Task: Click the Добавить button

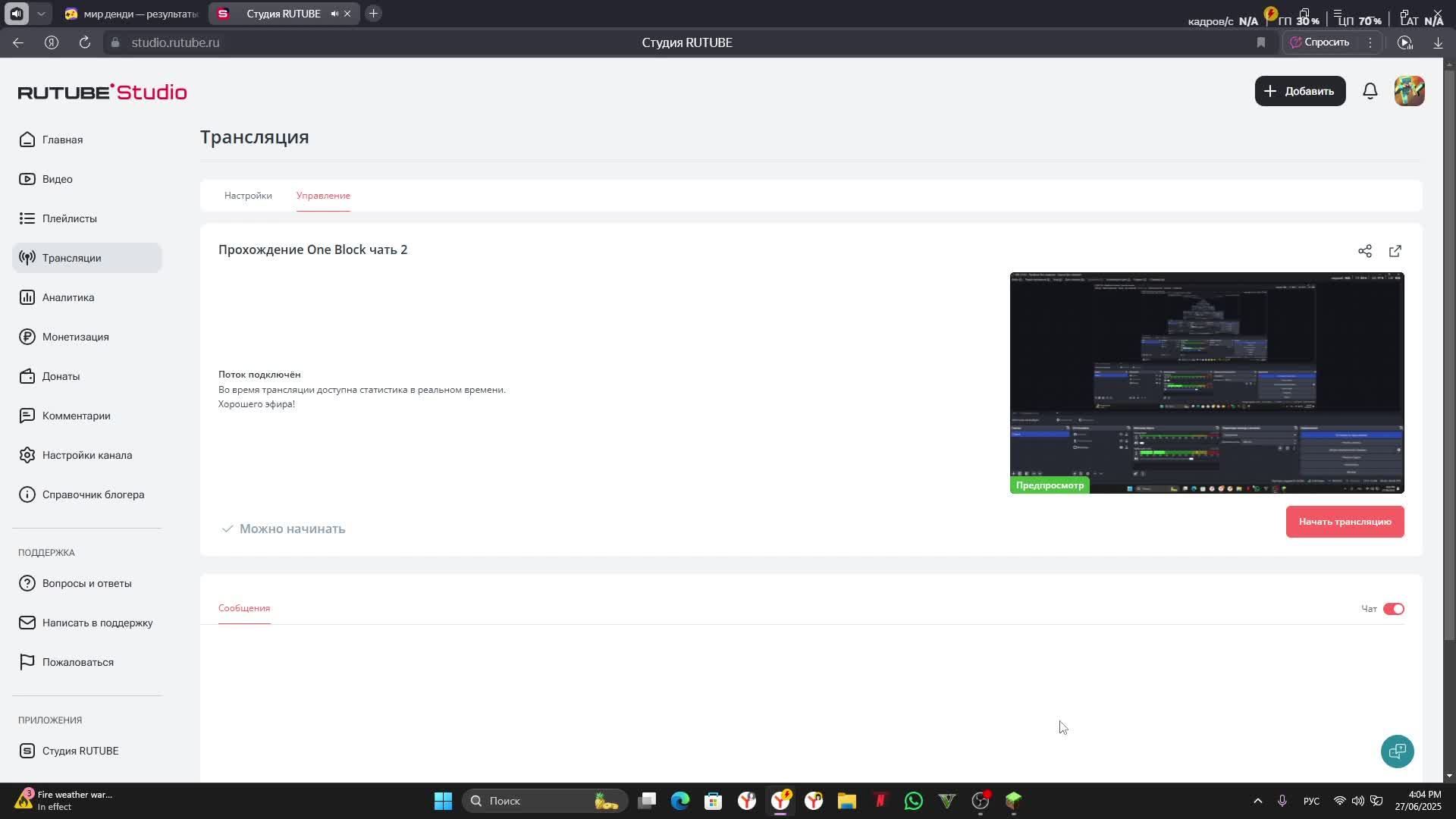Action: tap(1300, 91)
